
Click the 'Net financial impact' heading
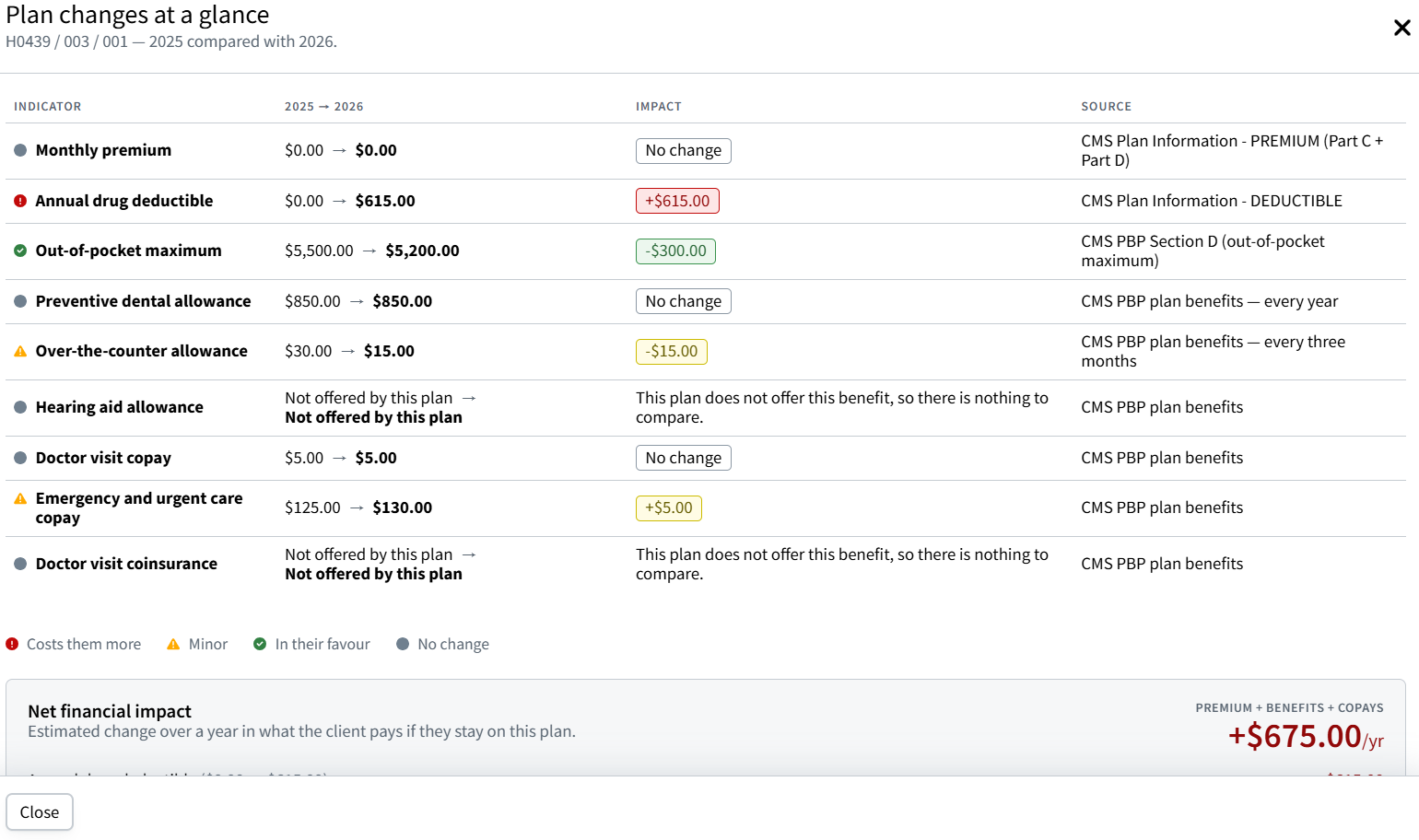[110, 711]
